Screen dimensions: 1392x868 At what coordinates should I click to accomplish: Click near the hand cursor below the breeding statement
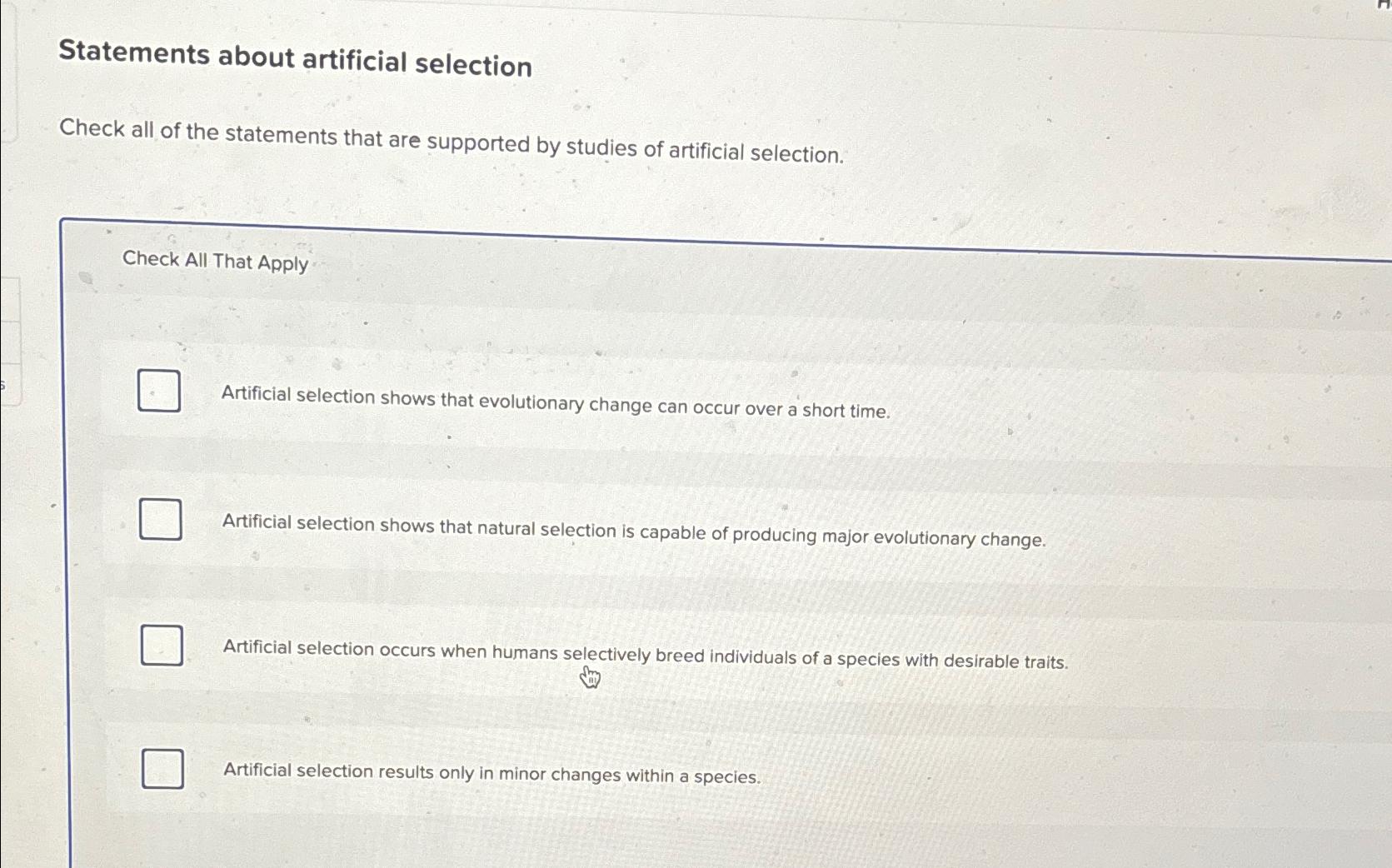[591, 676]
